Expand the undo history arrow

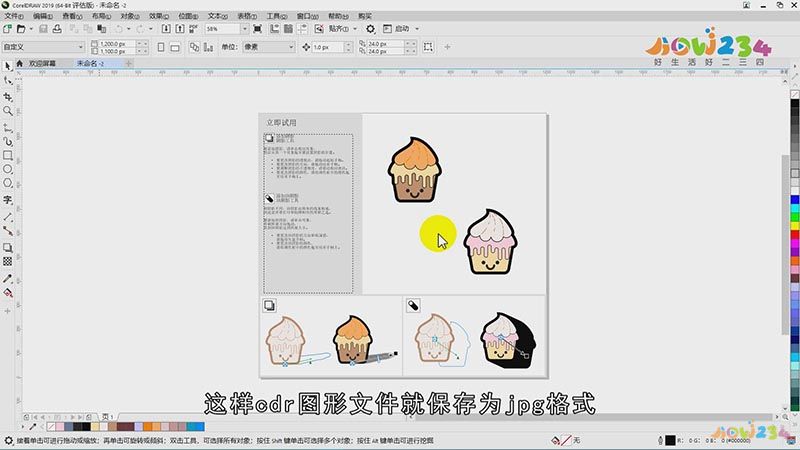(128, 29)
